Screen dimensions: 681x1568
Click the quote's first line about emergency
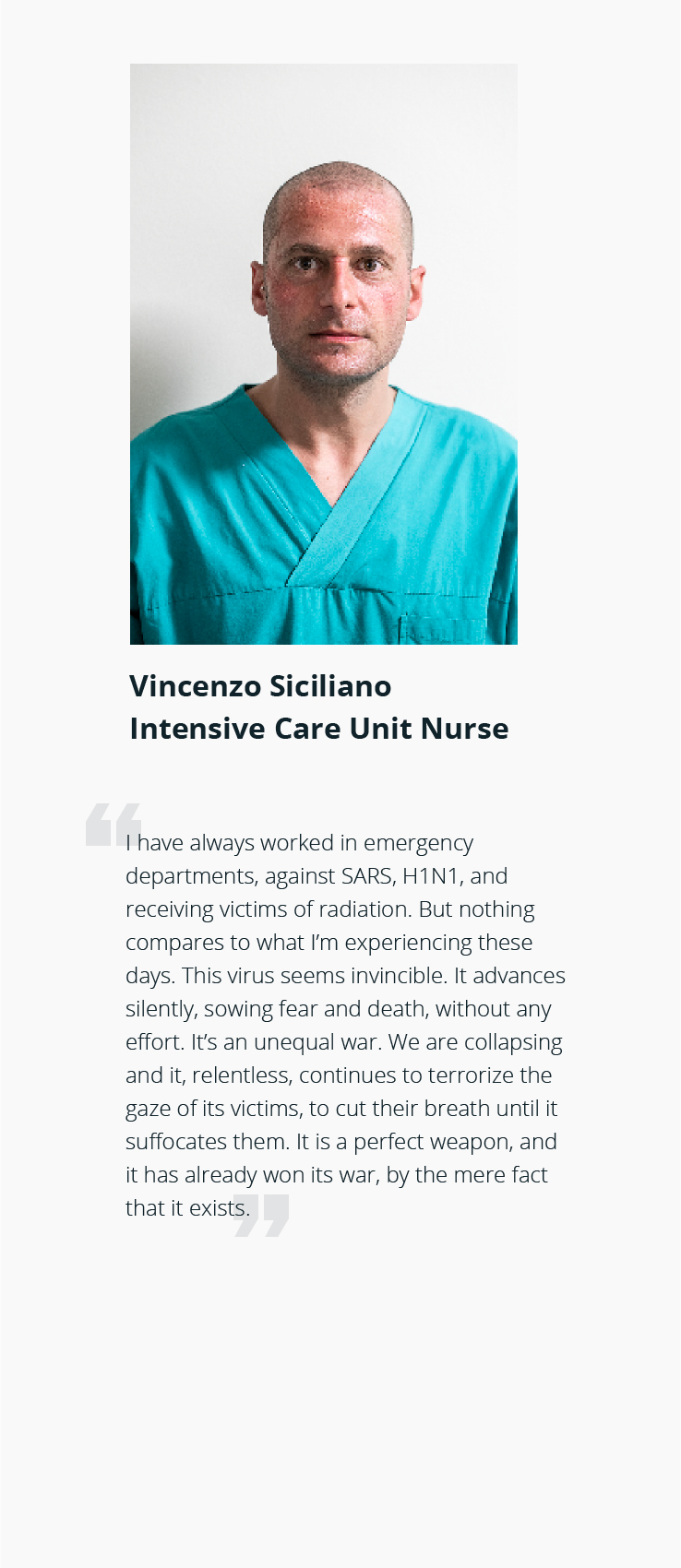pos(300,844)
